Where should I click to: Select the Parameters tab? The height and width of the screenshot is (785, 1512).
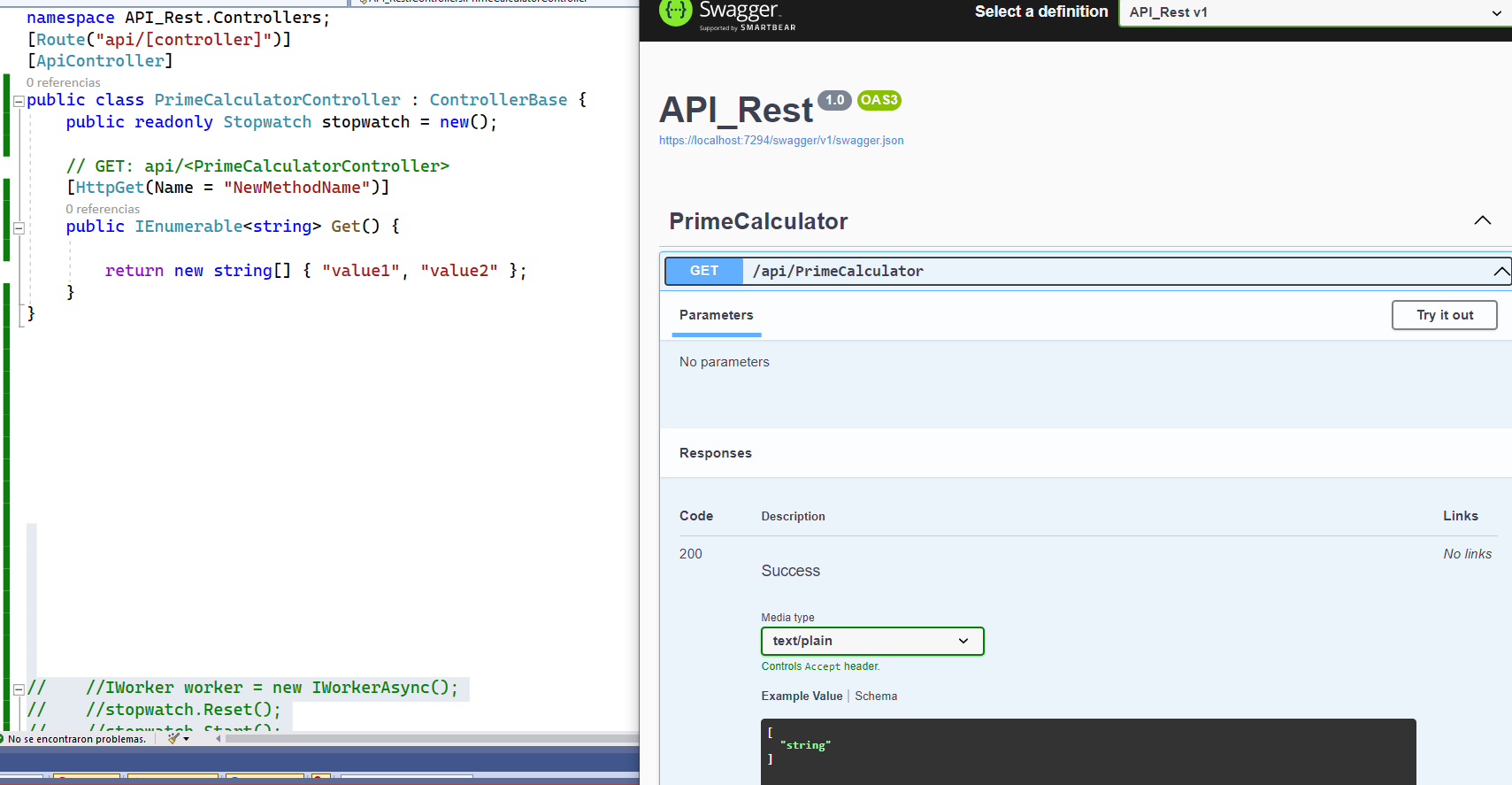tap(717, 315)
